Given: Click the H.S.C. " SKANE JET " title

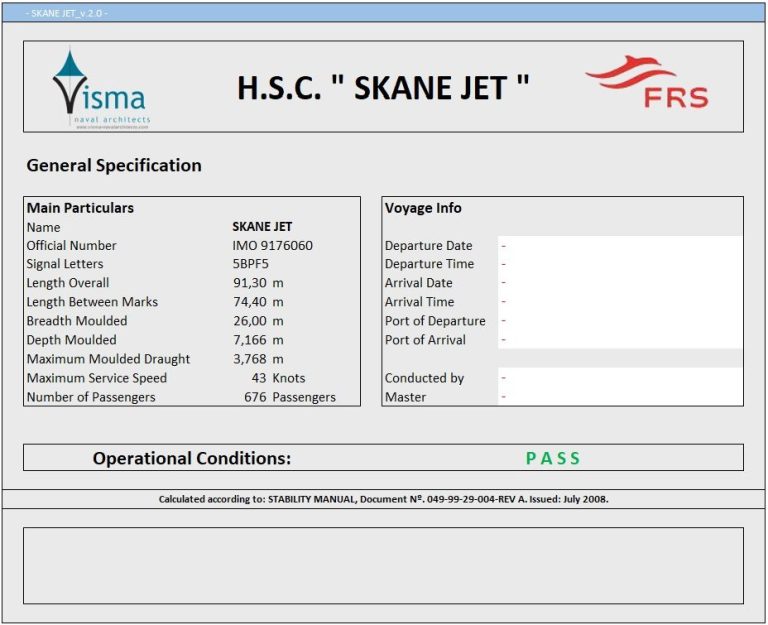Looking at the screenshot, I should [383, 88].
